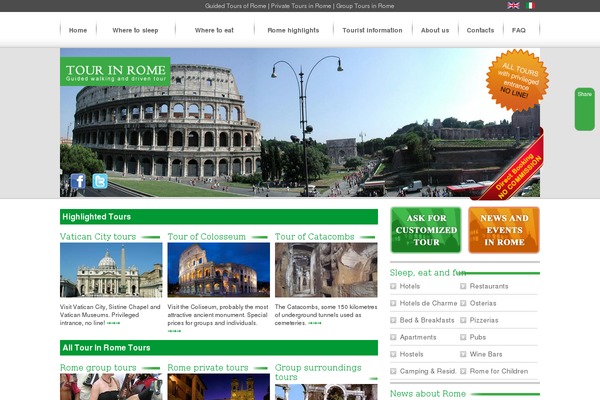Open the Where to eat menu
Image resolution: width=600 pixels, height=400 pixels.
tap(214, 30)
